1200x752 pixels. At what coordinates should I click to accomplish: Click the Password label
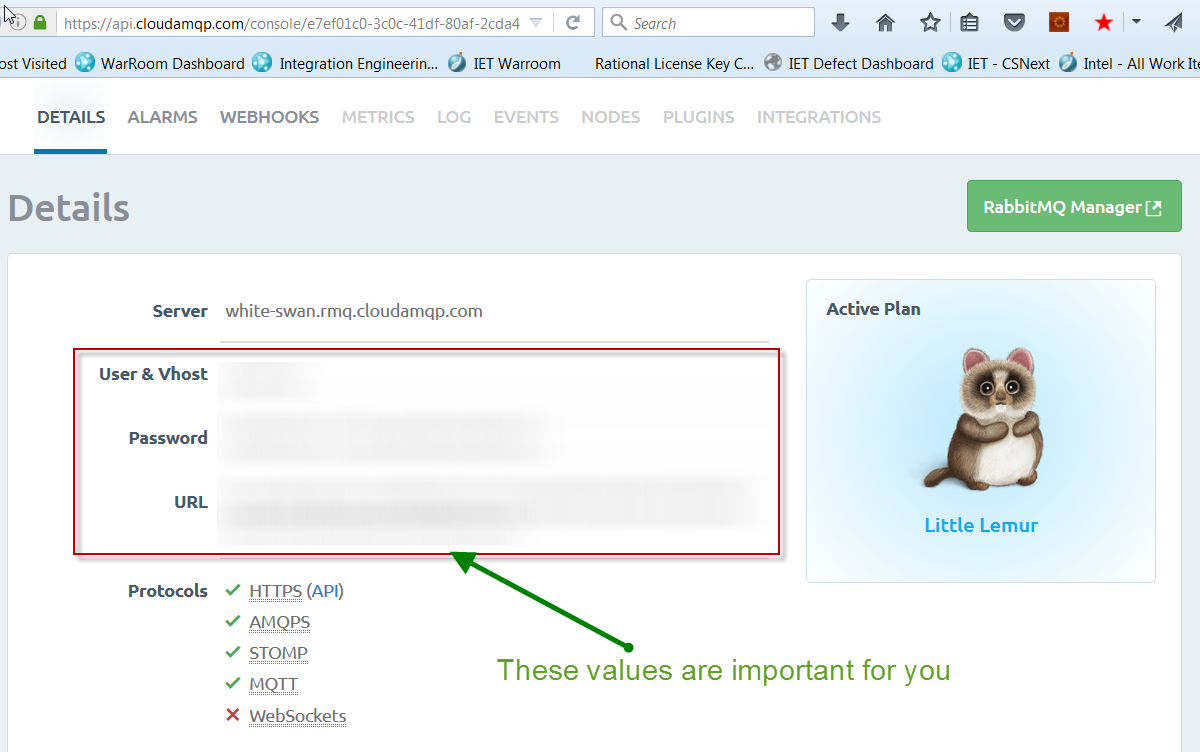[x=168, y=438]
